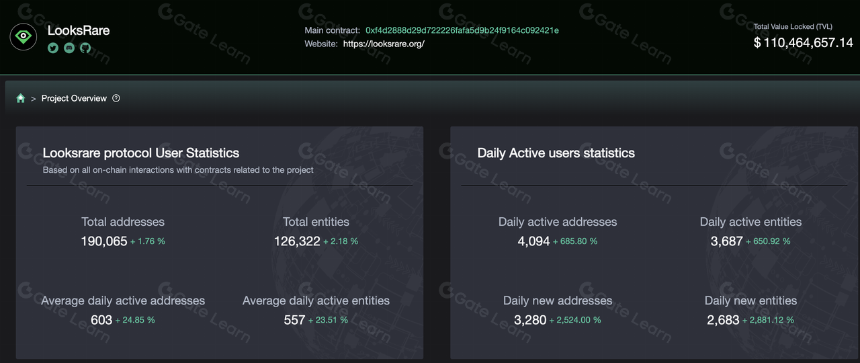The image size is (860, 363).
Task: Click the 'Main contract:' label
Action: [333, 30]
